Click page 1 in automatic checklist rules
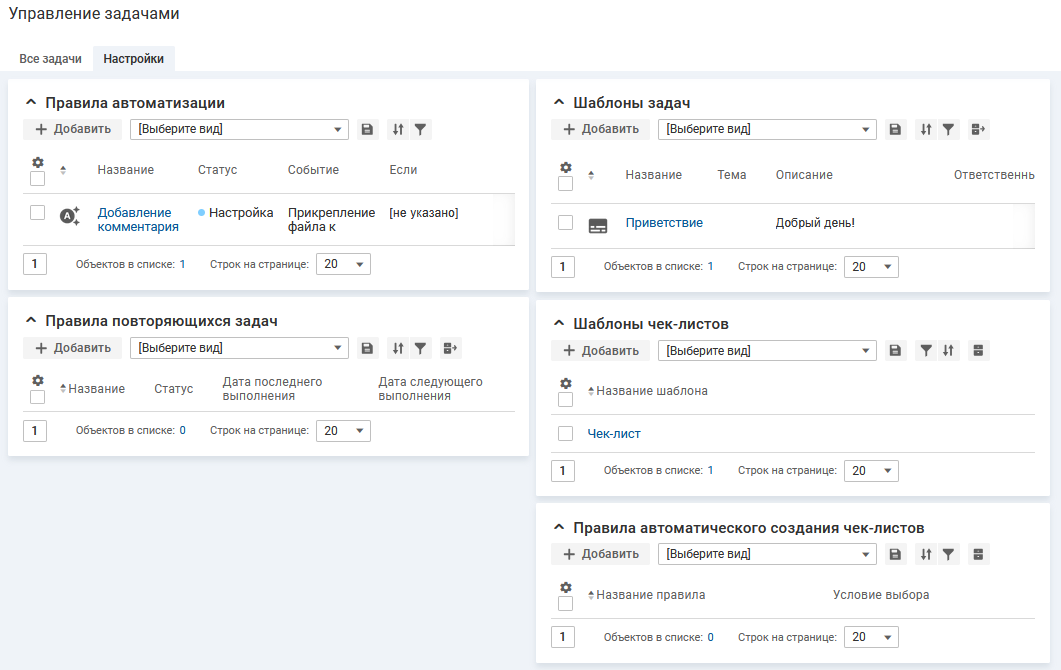1061x670 pixels. pyautogui.click(x=562, y=637)
